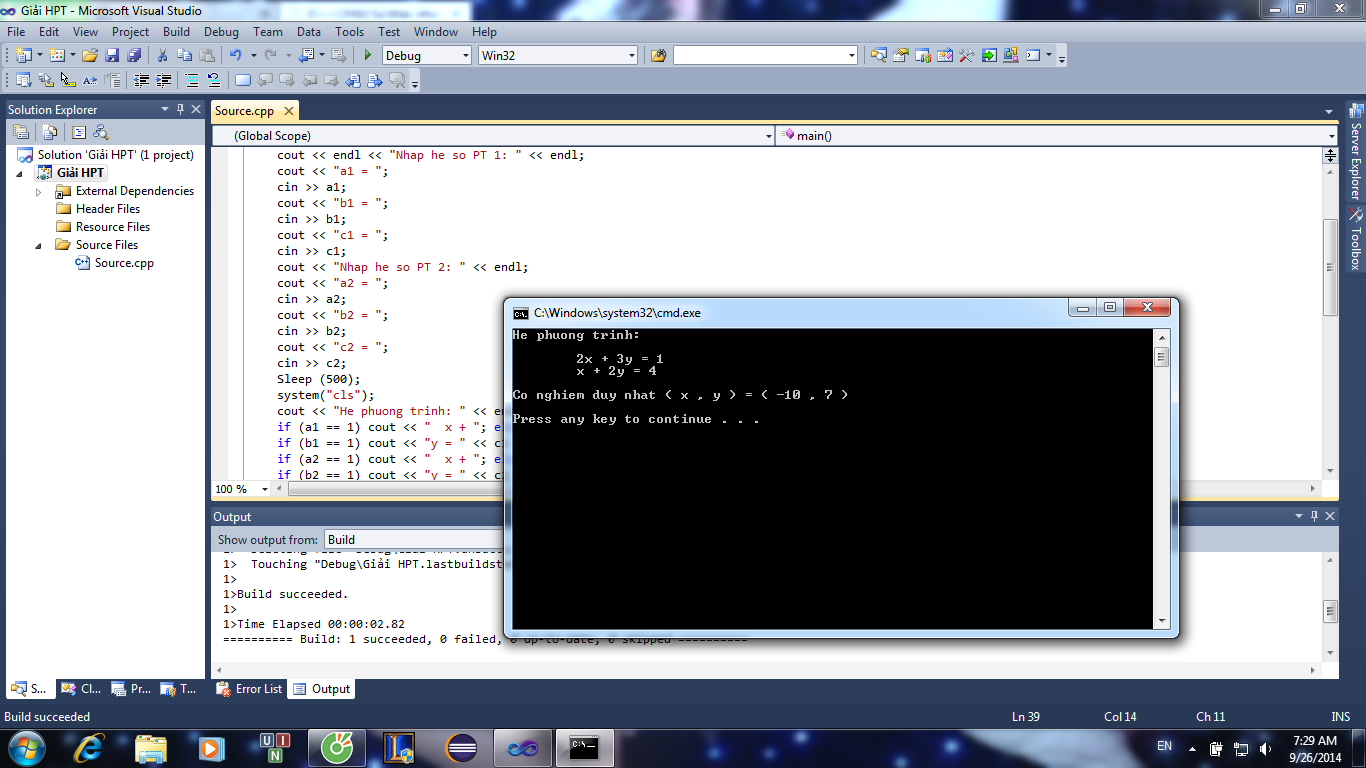The image size is (1366, 768).
Task: Click the Internet Explorer taskbar icon
Action: point(89,747)
